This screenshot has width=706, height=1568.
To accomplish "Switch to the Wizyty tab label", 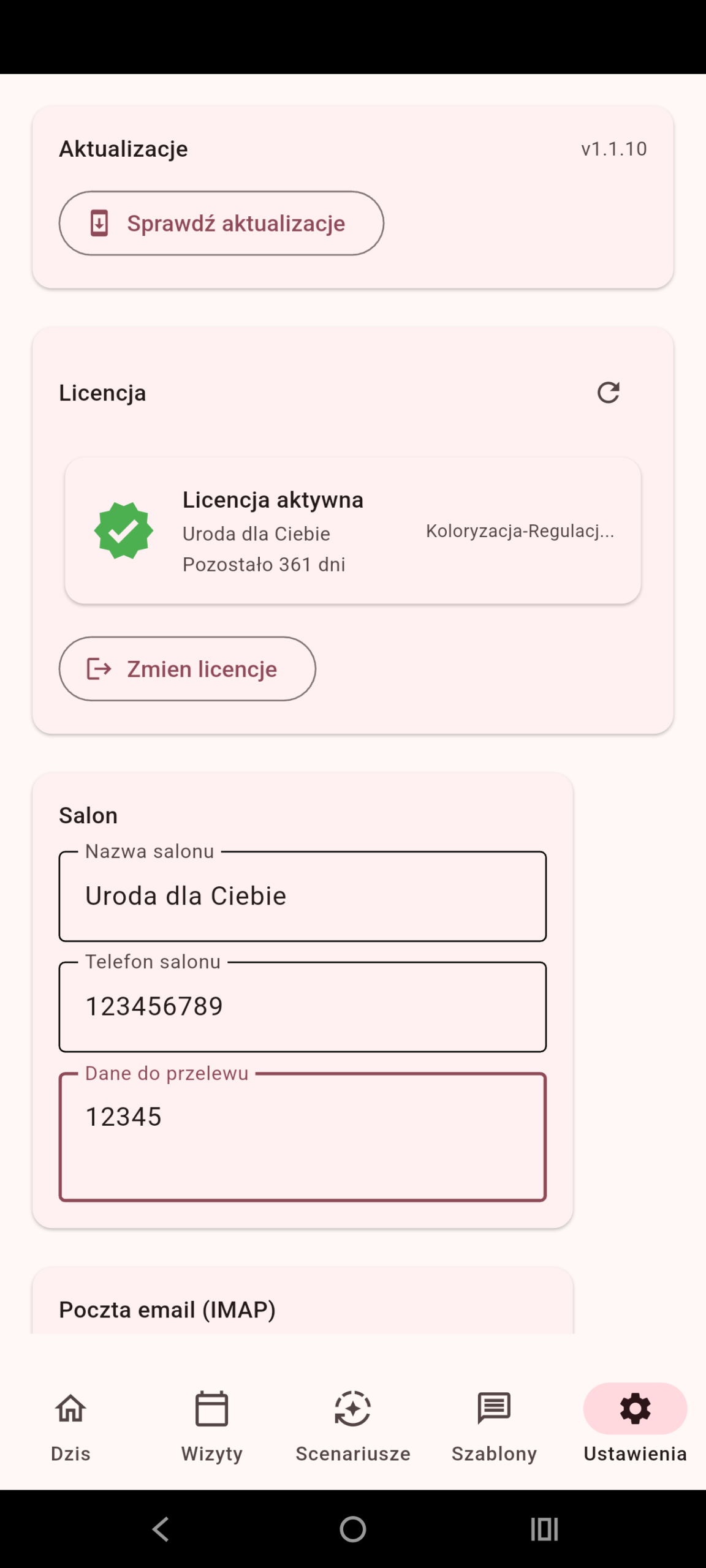I will click(212, 1453).
